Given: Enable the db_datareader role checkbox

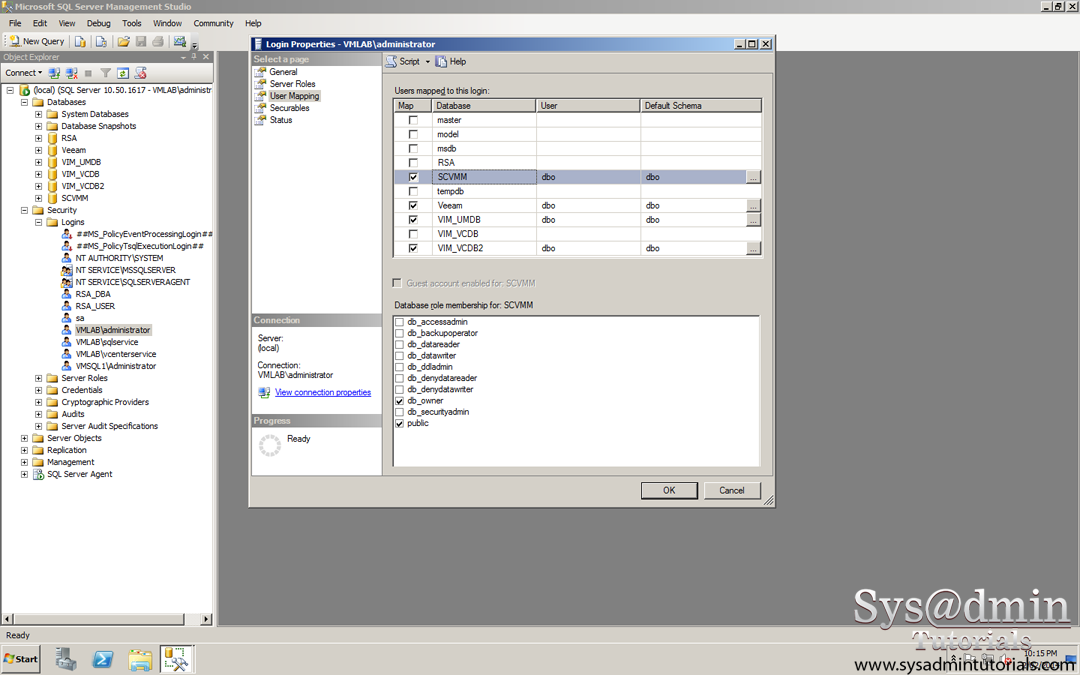Looking at the screenshot, I should pos(399,344).
